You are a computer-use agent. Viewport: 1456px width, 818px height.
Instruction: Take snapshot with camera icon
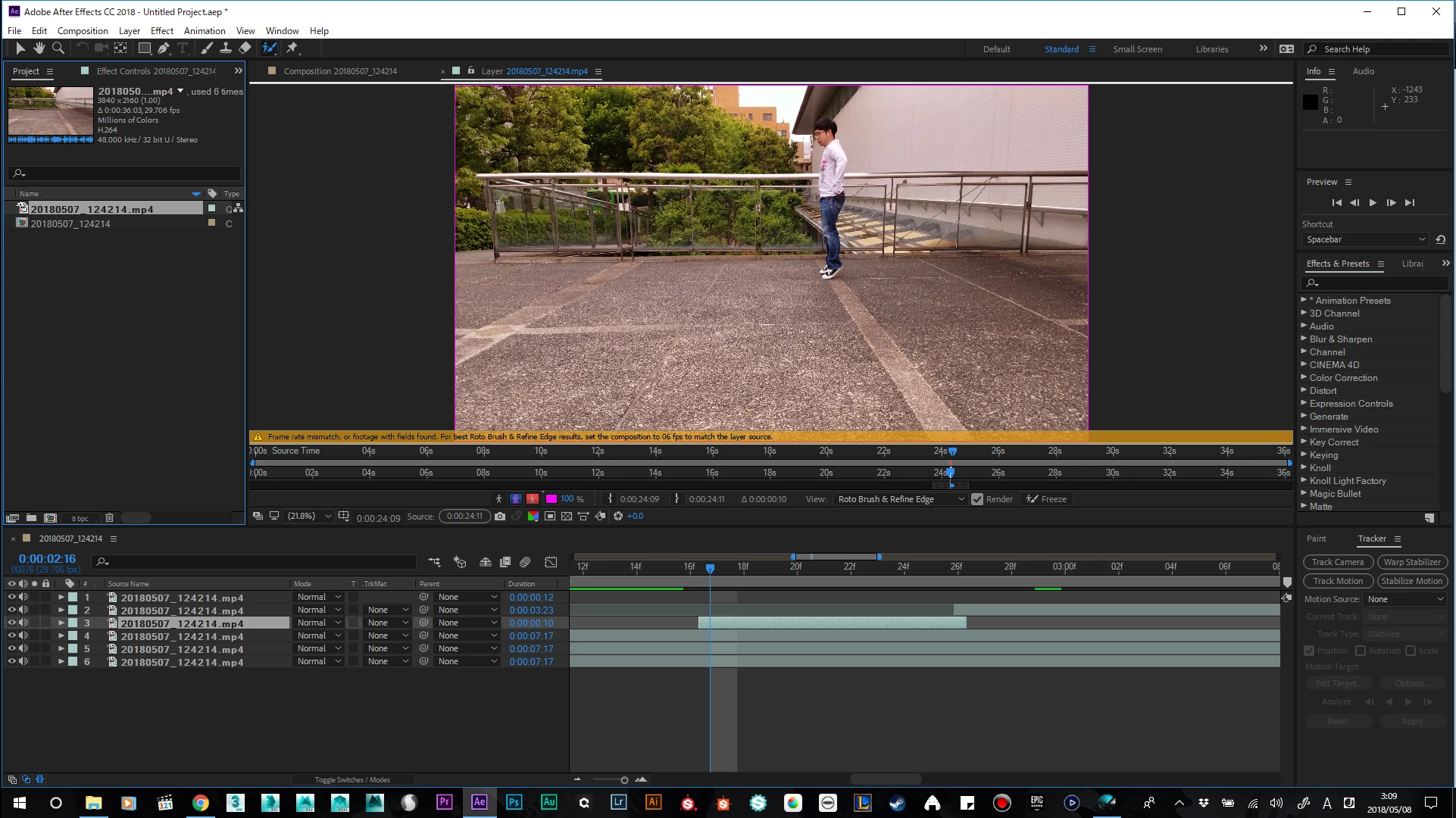click(x=500, y=517)
